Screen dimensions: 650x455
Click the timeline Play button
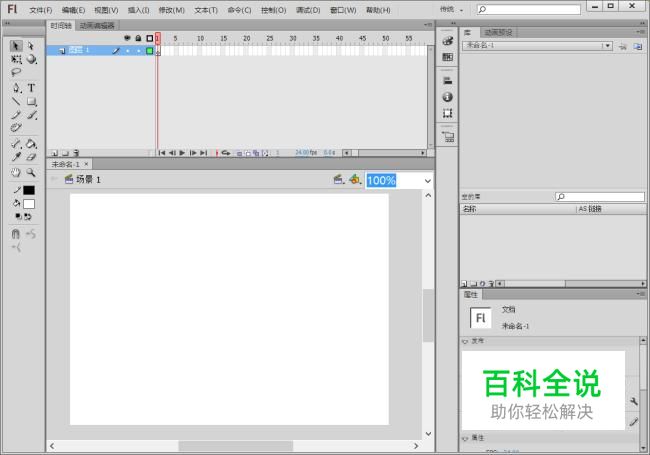coord(182,153)
